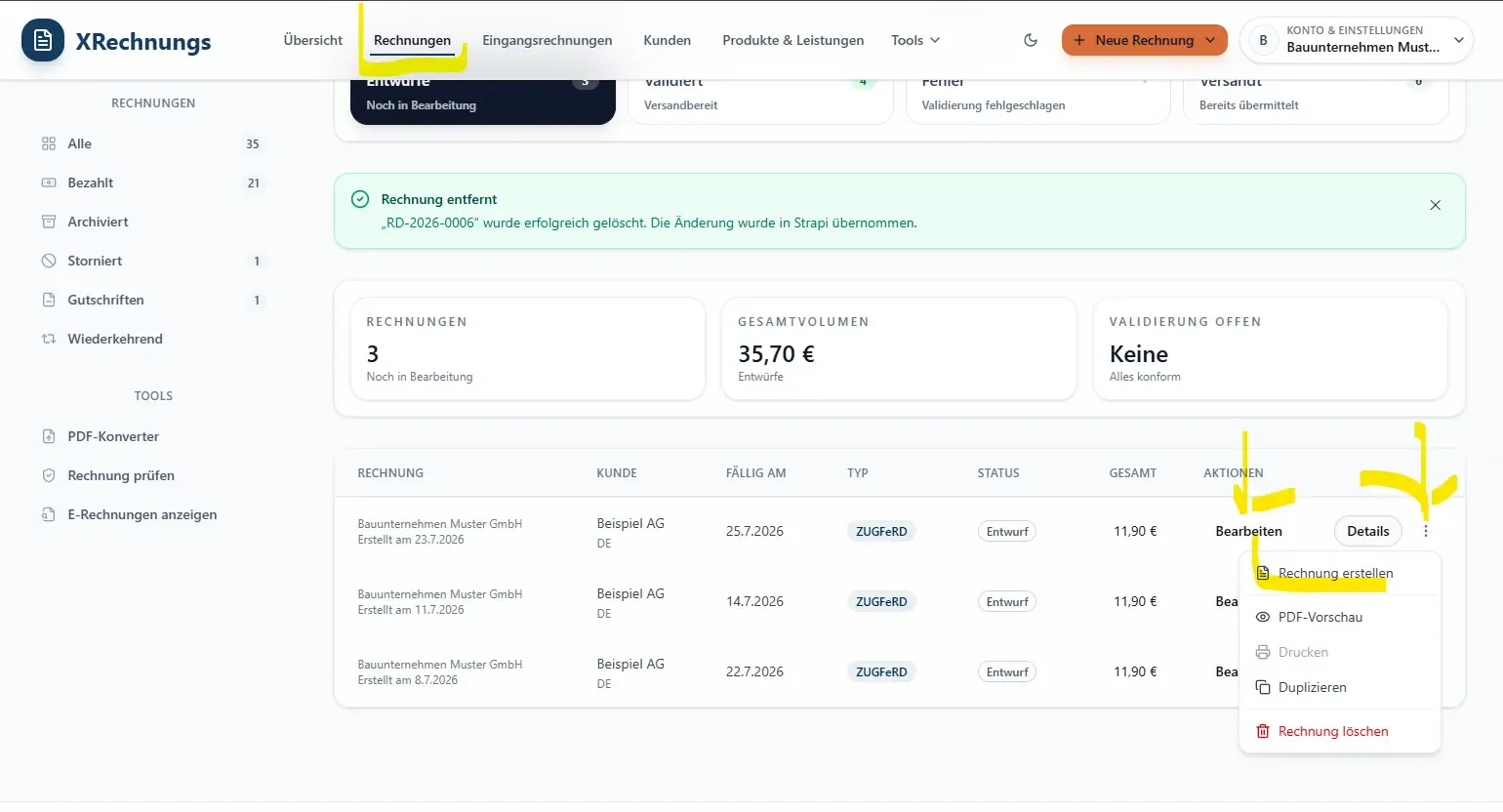
Task: Click the Bezahlt banknote icon
Action: (x=49, y=183)
